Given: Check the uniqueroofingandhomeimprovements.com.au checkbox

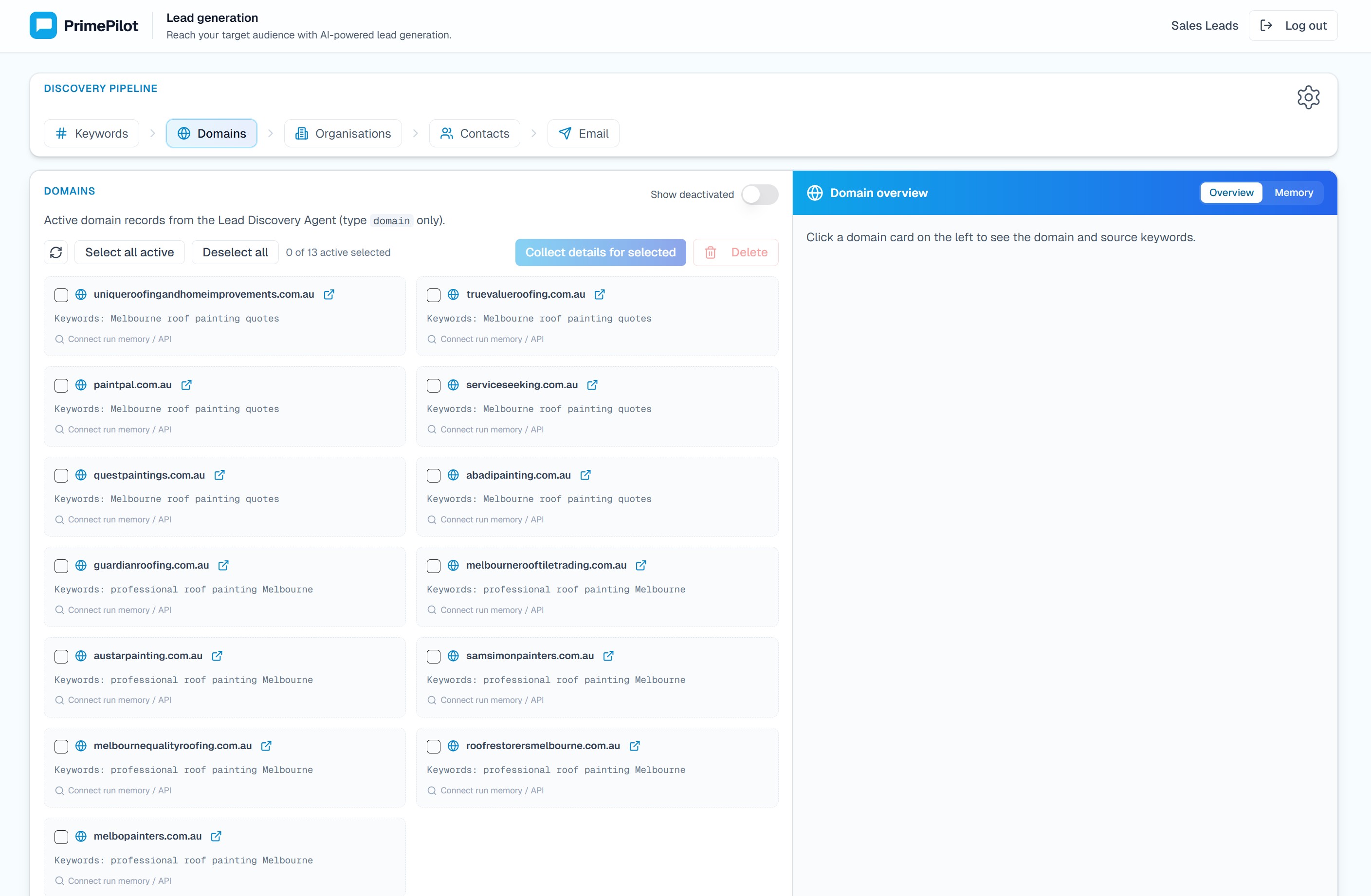Looking at the screenshot, I should pos(61,295).
